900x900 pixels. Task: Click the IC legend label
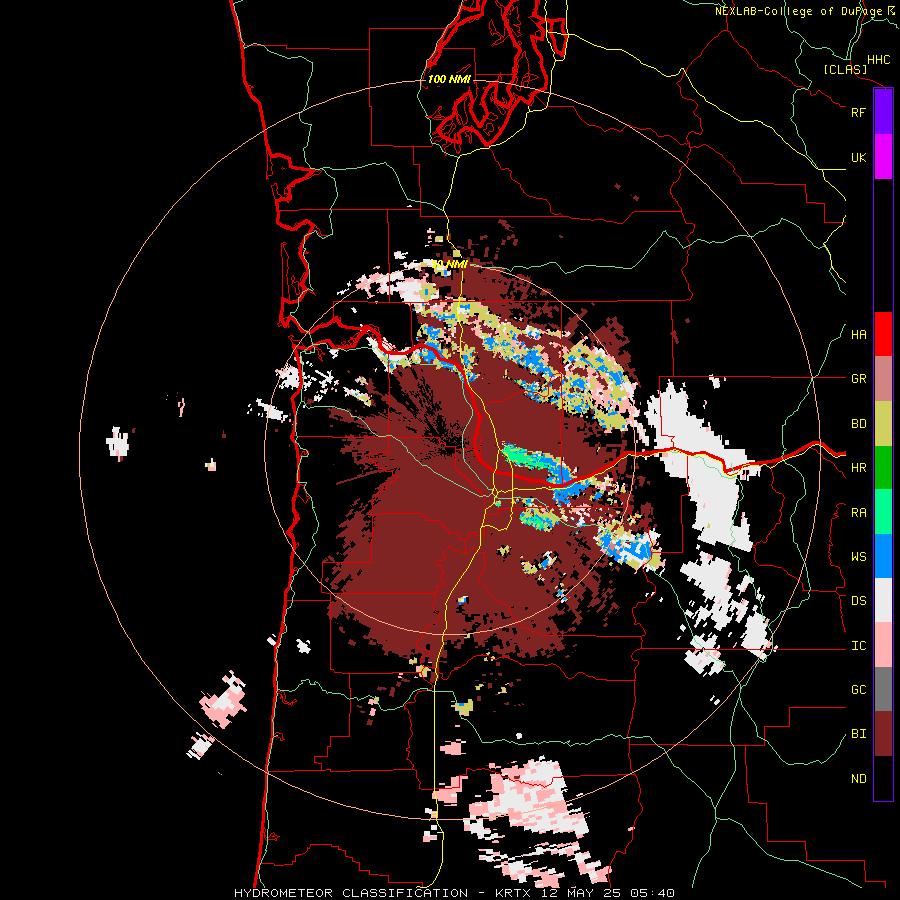(858, 646)
